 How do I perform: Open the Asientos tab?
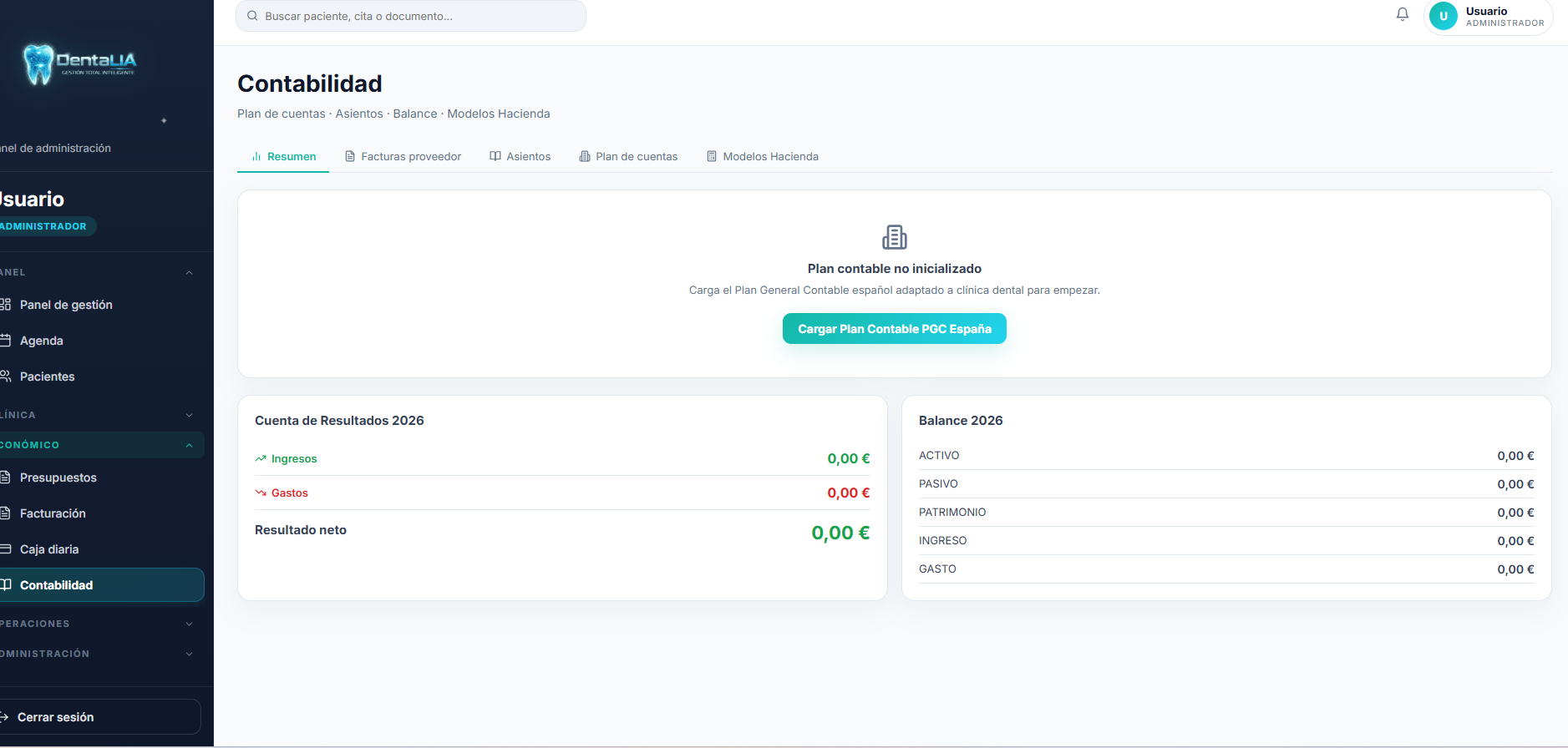pos(520,156)
